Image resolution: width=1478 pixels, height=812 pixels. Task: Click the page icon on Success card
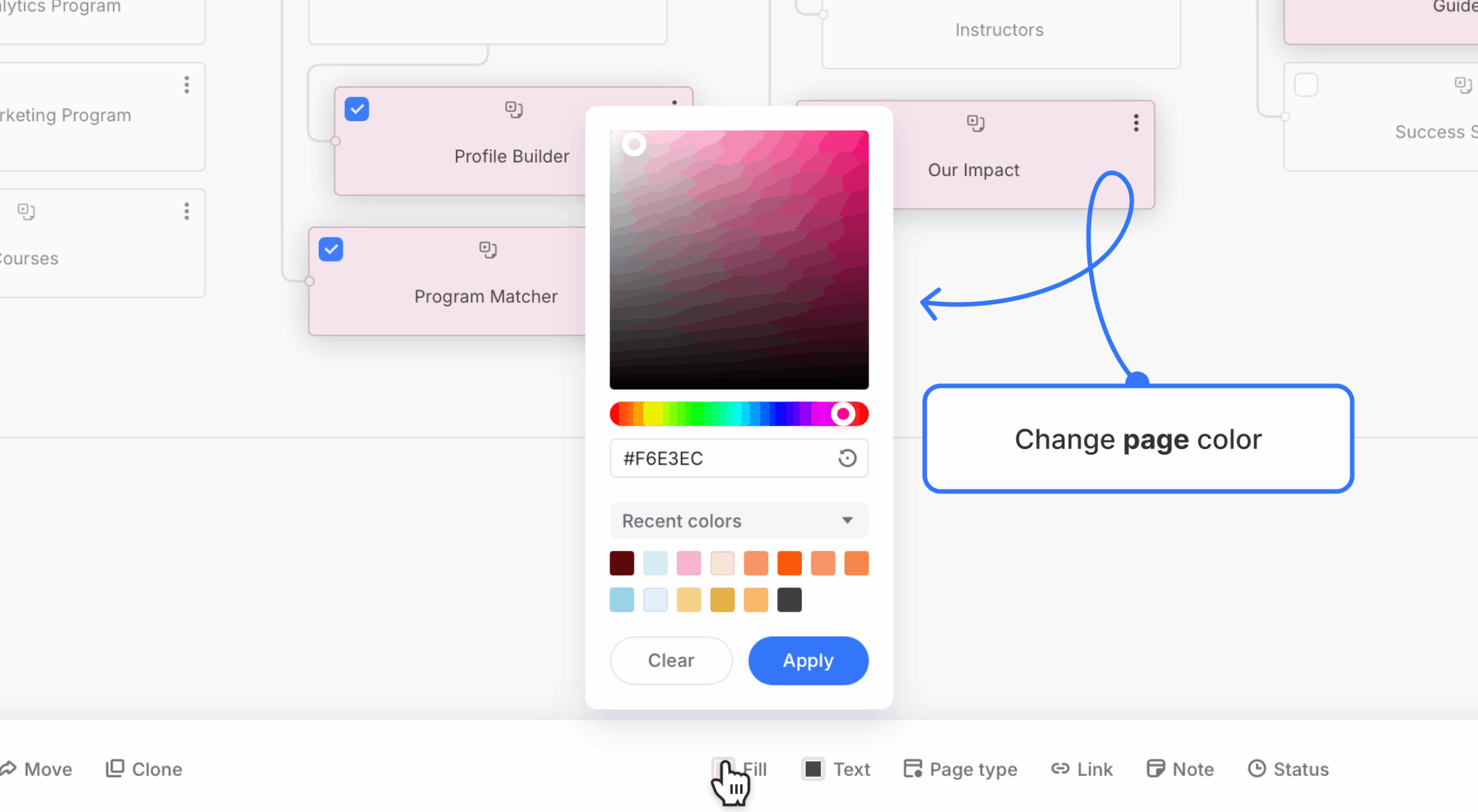(x=1463, y=85)
